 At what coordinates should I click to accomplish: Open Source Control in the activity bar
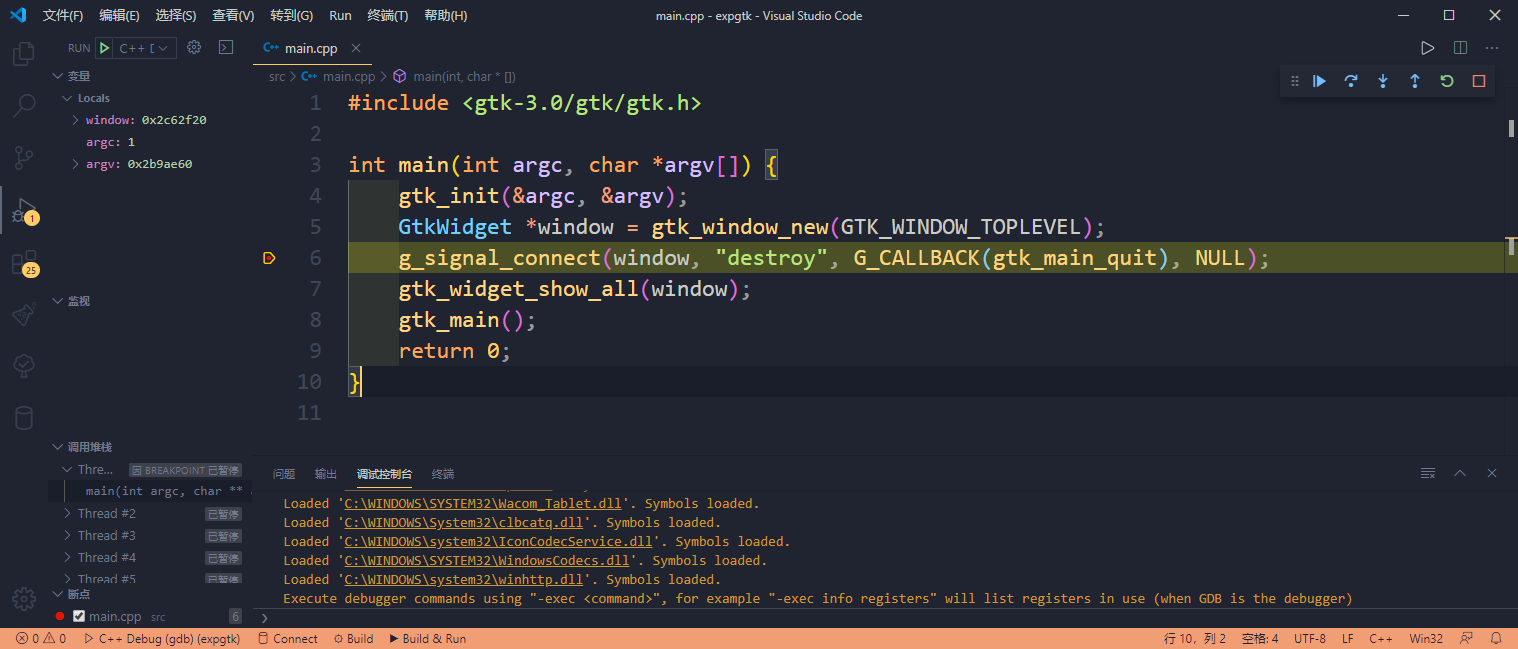(x=23, y=158)
